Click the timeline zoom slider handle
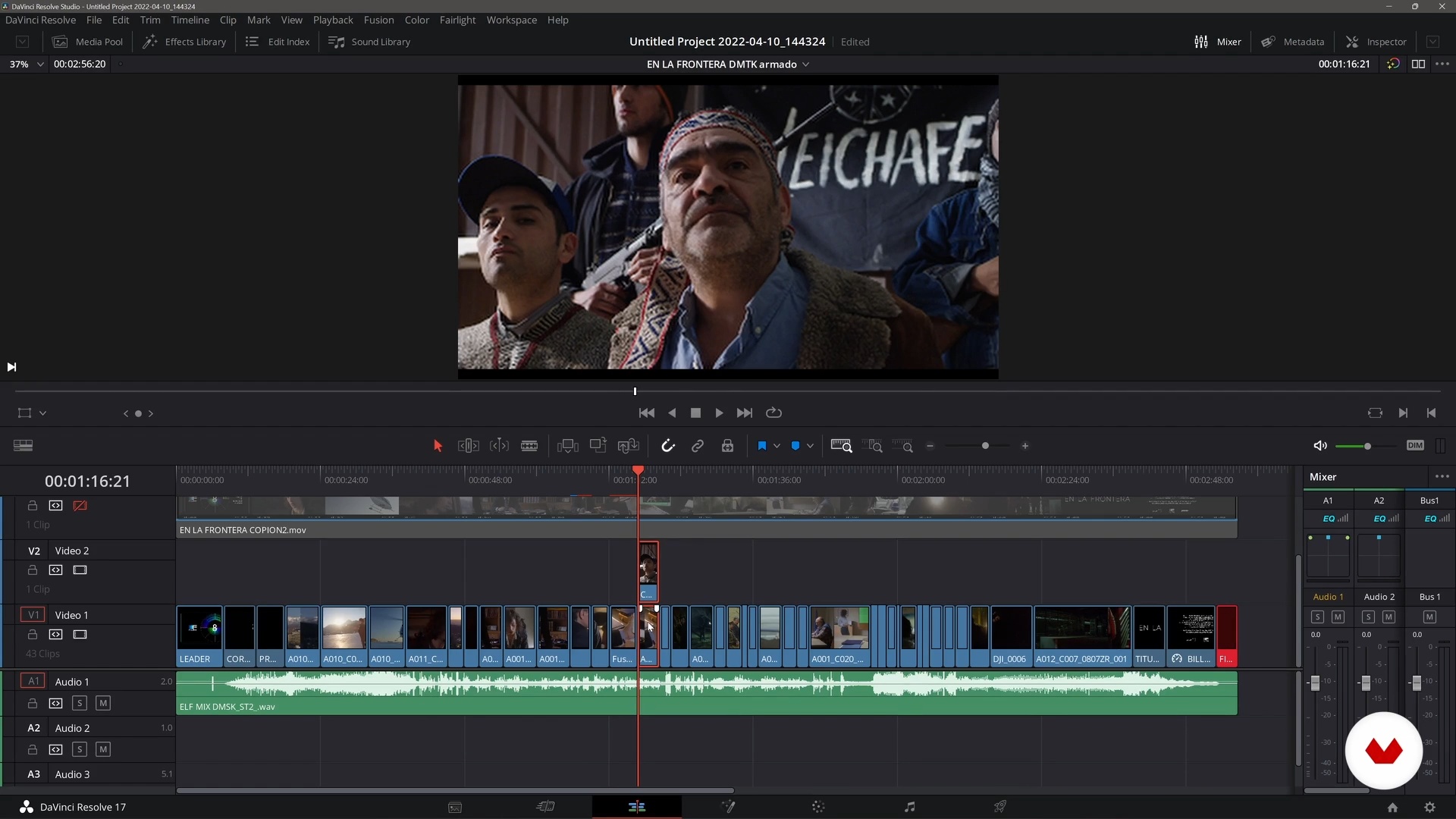 point(985,446)
